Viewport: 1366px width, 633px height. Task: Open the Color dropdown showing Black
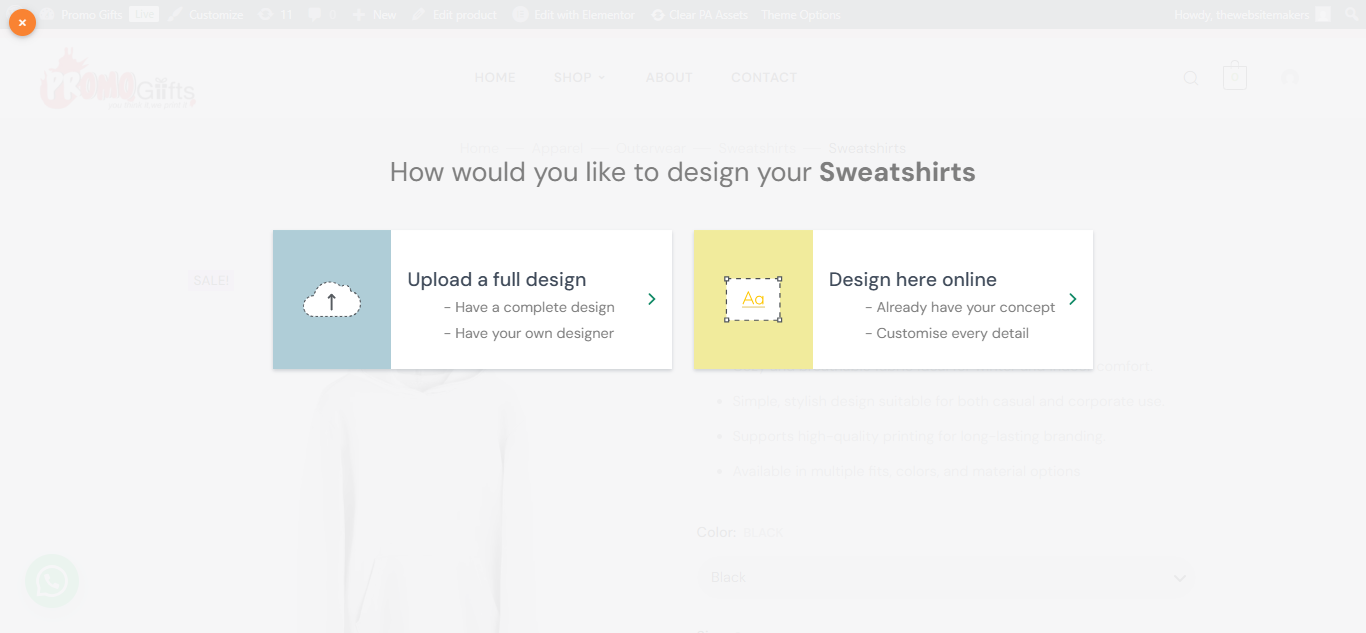(x=945, y=578)
